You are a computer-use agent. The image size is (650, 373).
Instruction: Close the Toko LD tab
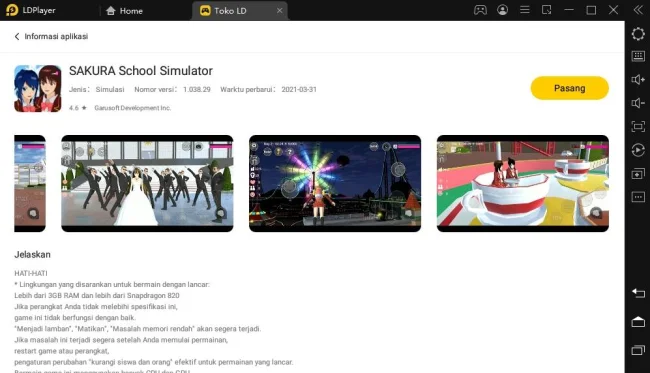[x=280, y=11]
